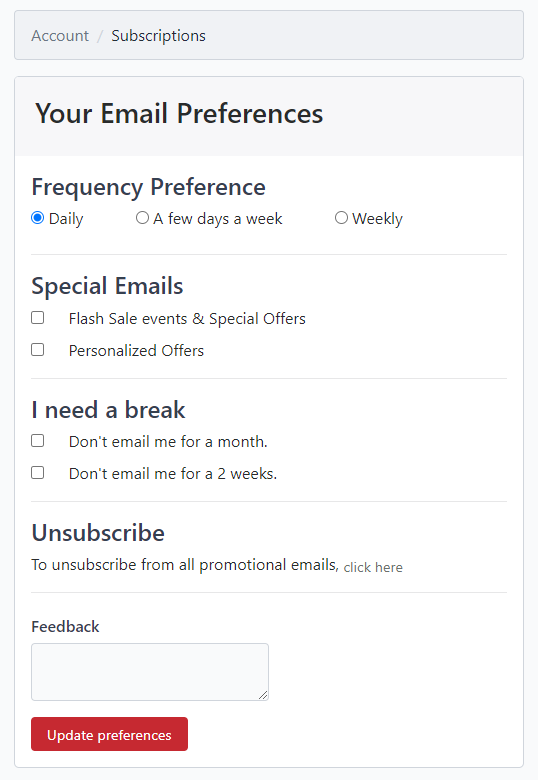Click the 'Weekly' label text
538x780 pixels.
coord(377,219)
